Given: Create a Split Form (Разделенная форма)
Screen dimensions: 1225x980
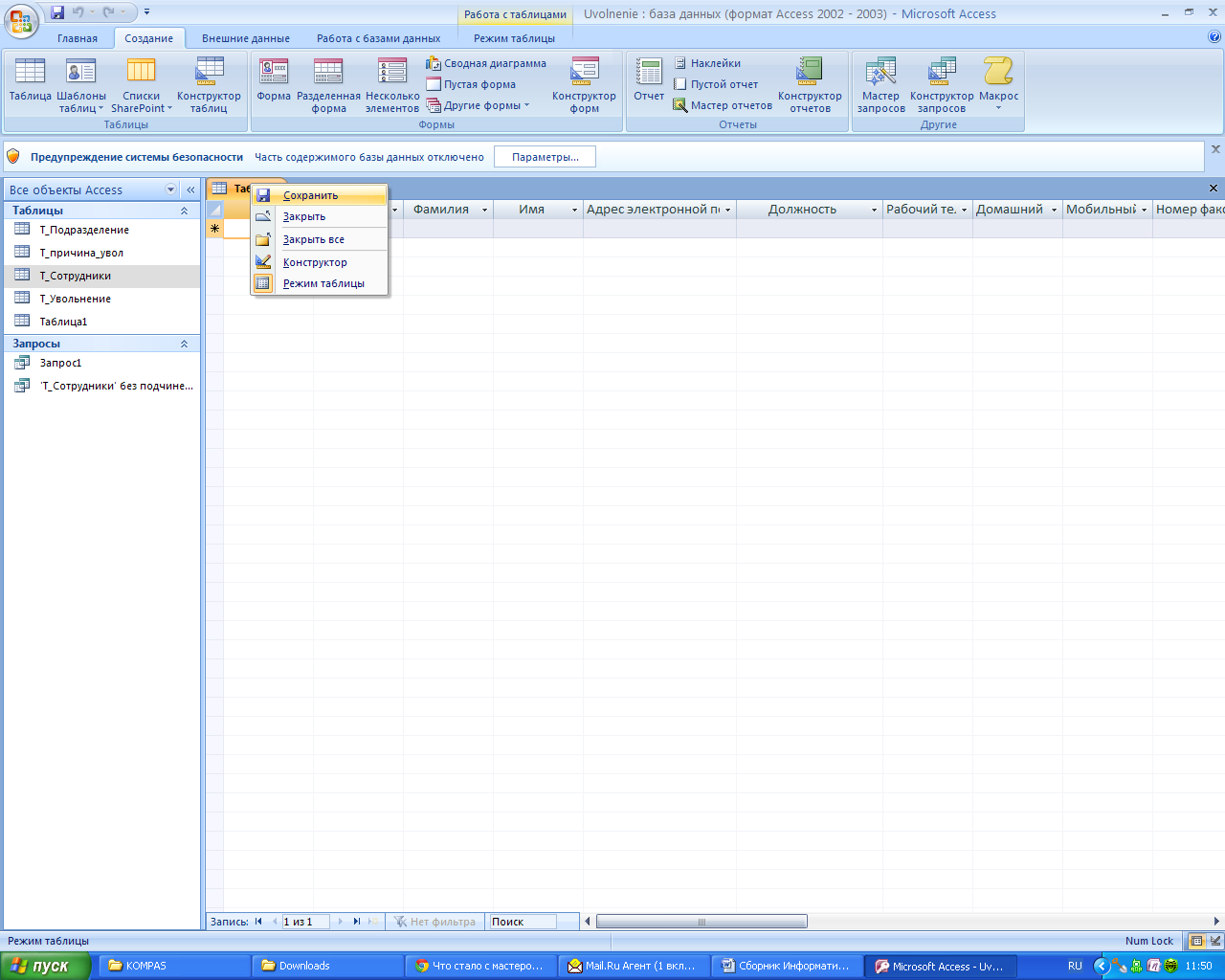Looking at the screenshot, I should pos(328,85).
